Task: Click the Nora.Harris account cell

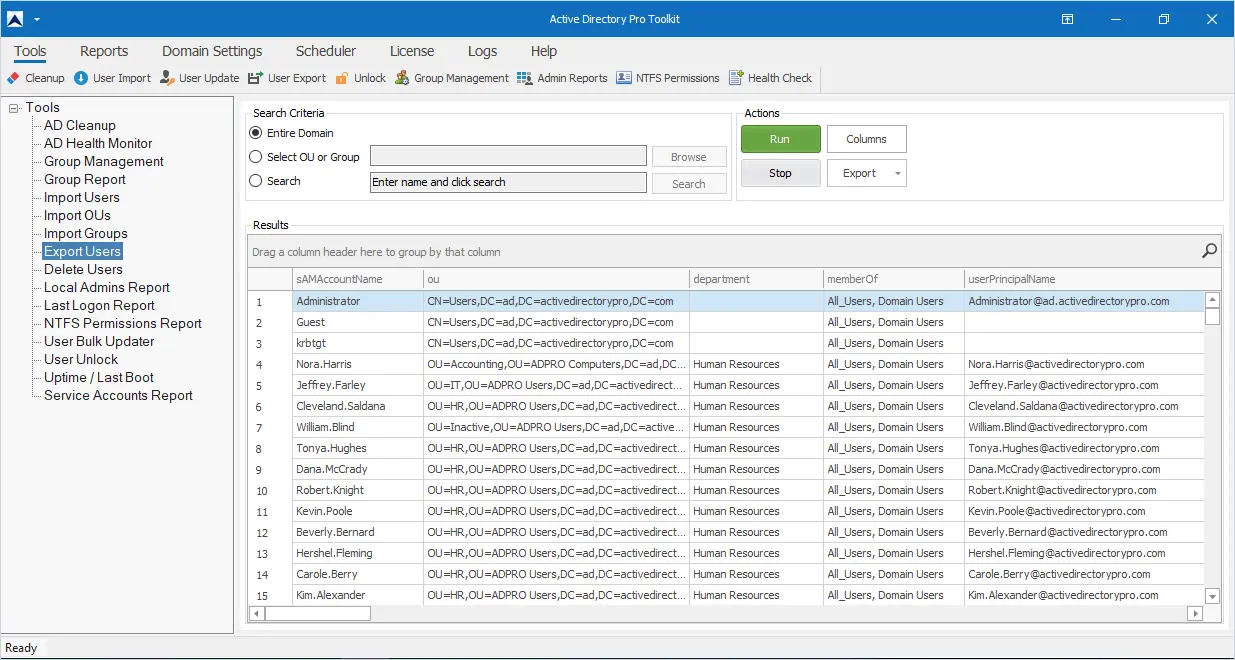Action: tap(357, 364)
